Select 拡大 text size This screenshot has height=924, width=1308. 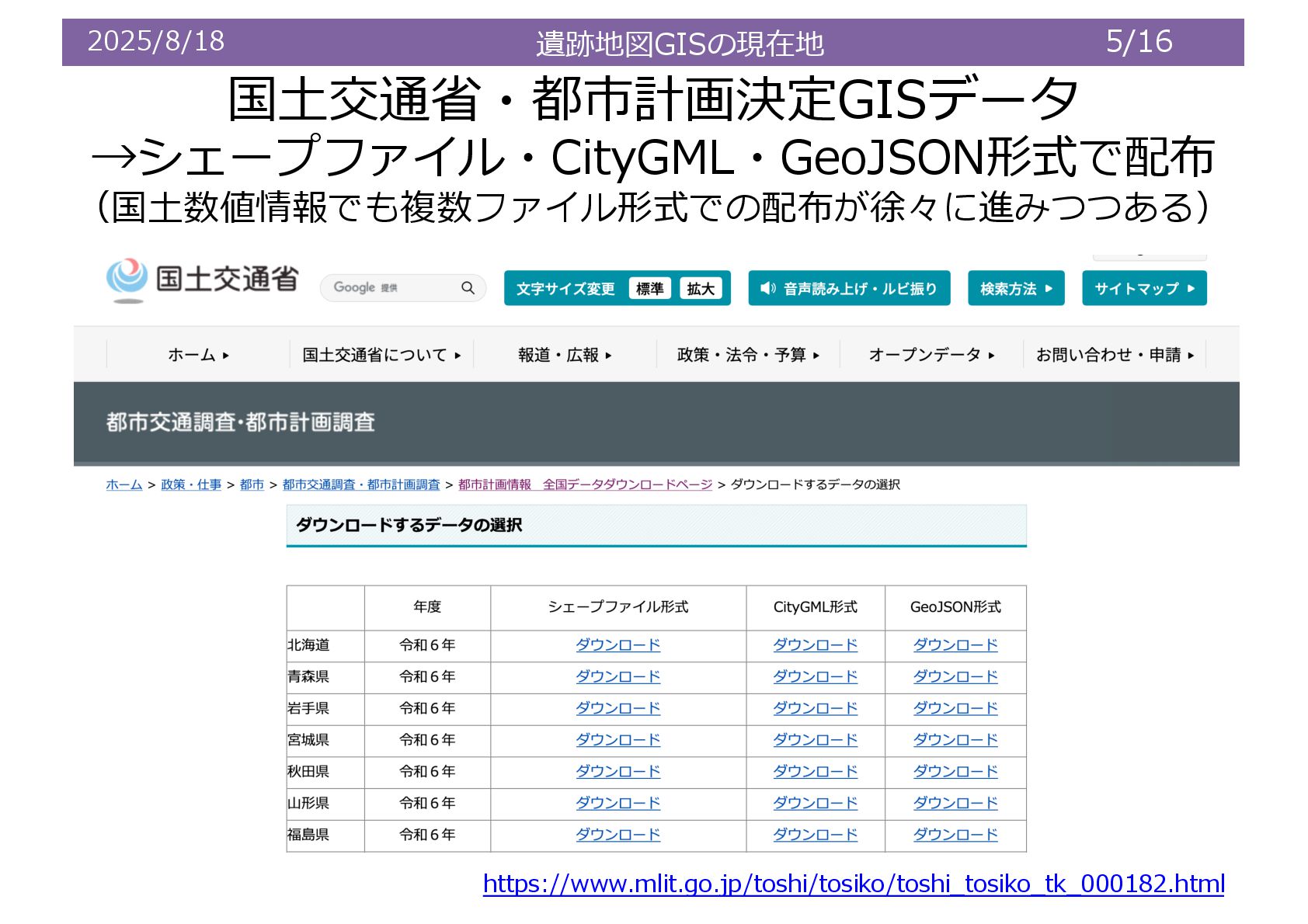pyautogui.click(x=701, y=289)
